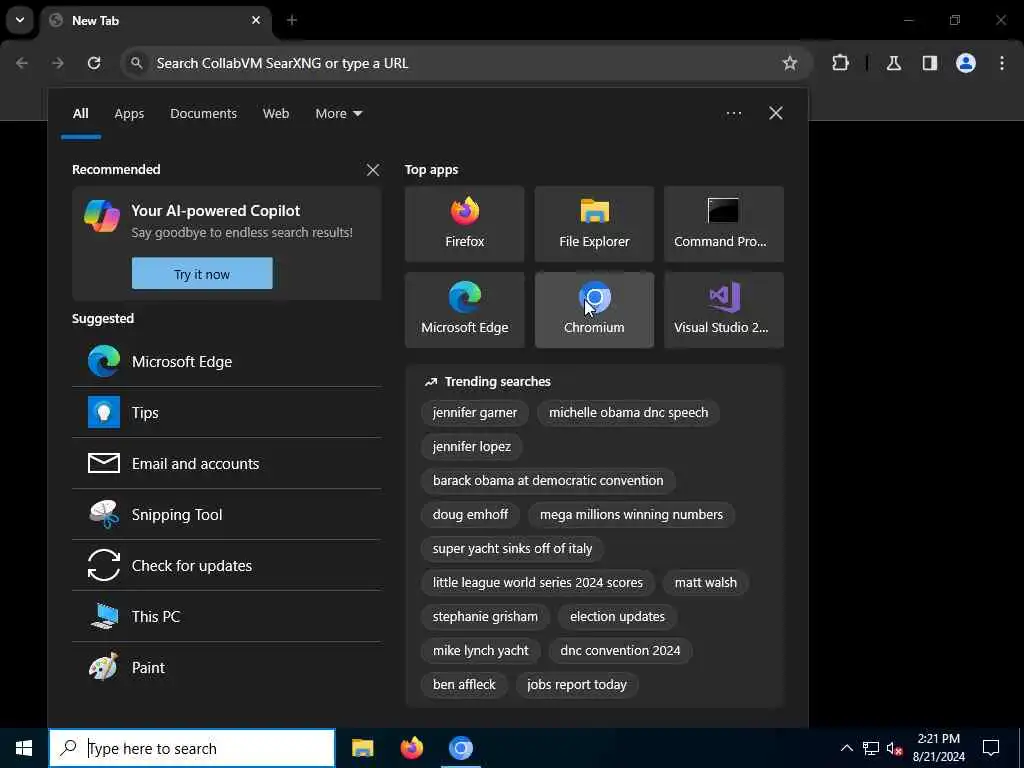Viewport: 1024px width, 768px height.
Task: Open Chromium three-dot menu
Action: (1002, 63)
